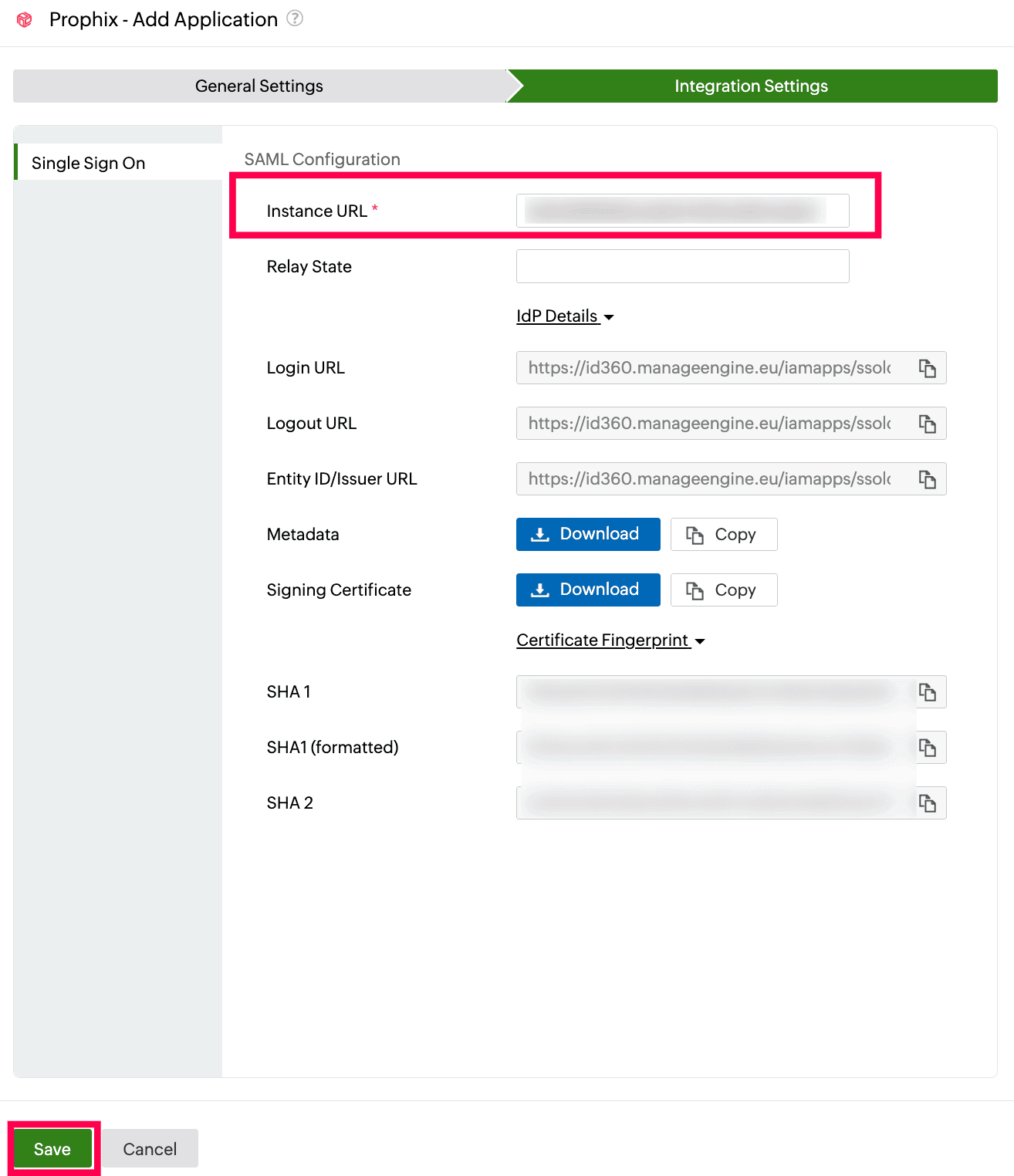Click the SAML Configuration heading
Viewport: 1014px width, 1176px height.
(323, 159)
